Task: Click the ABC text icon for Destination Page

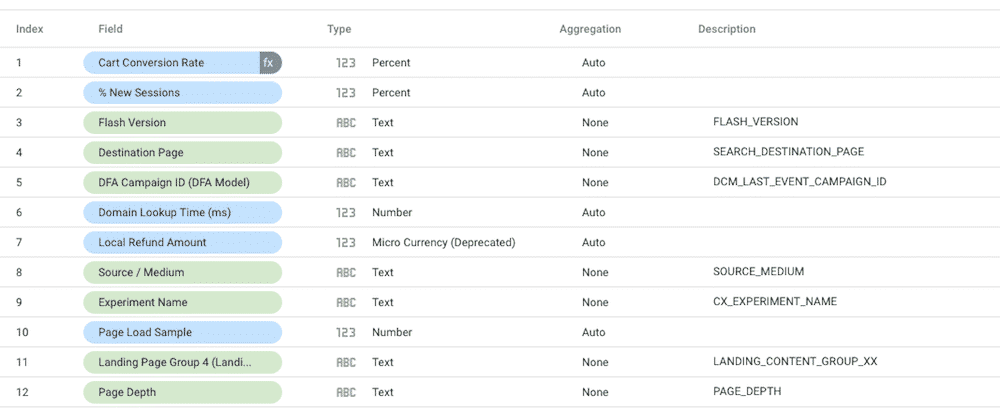Action: coord(346,153)
